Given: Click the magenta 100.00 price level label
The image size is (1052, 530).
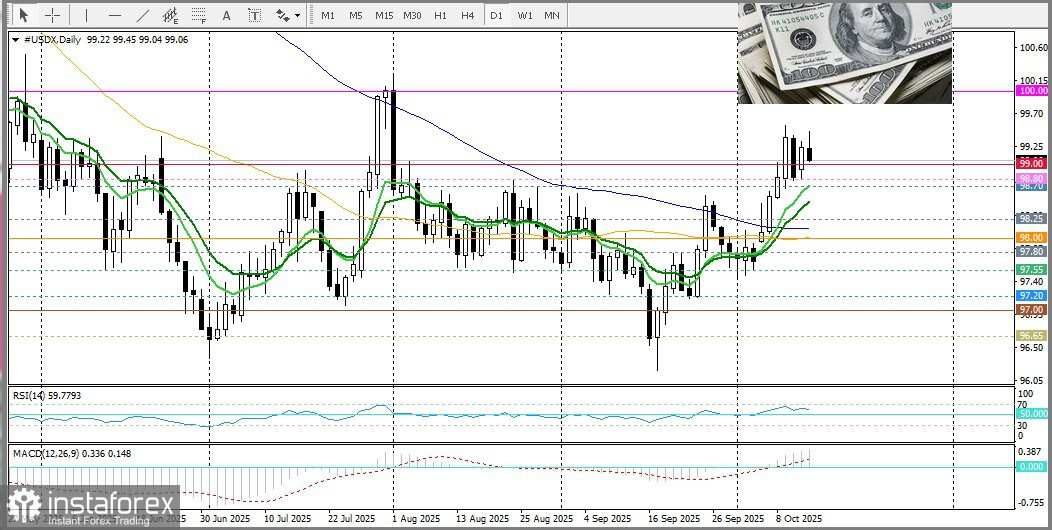Looking at the screenshot, I should 1031,91.
